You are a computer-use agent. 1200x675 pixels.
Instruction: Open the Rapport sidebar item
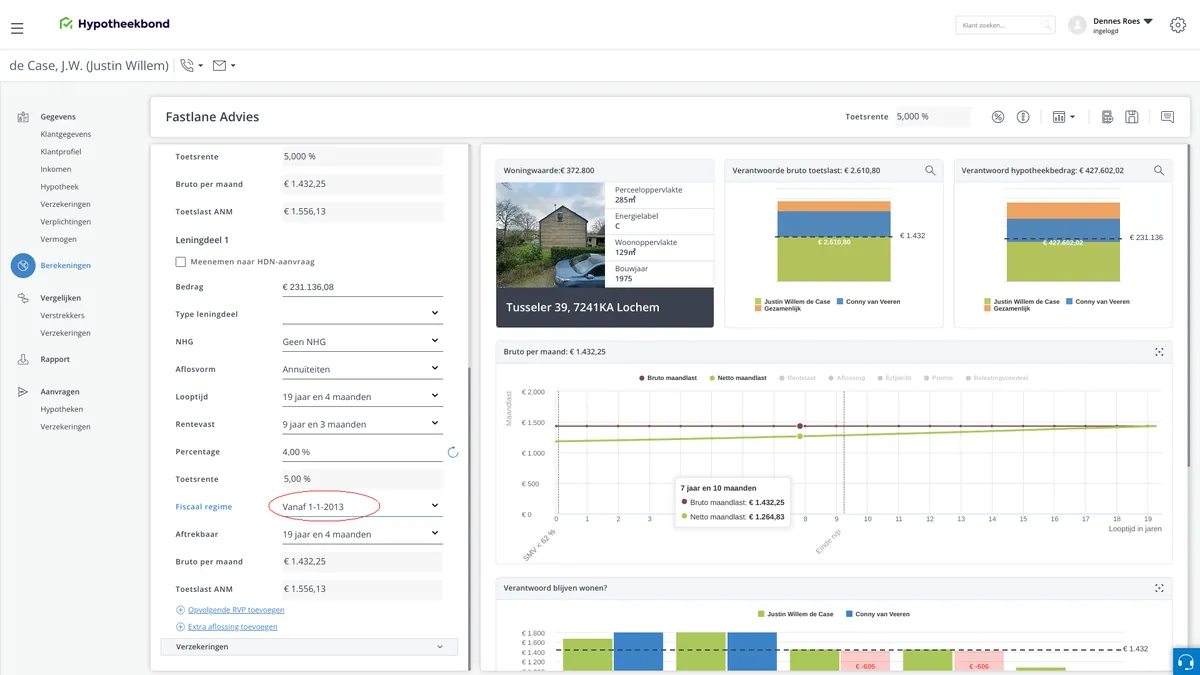pyautogui.click(x=55, y=359)
